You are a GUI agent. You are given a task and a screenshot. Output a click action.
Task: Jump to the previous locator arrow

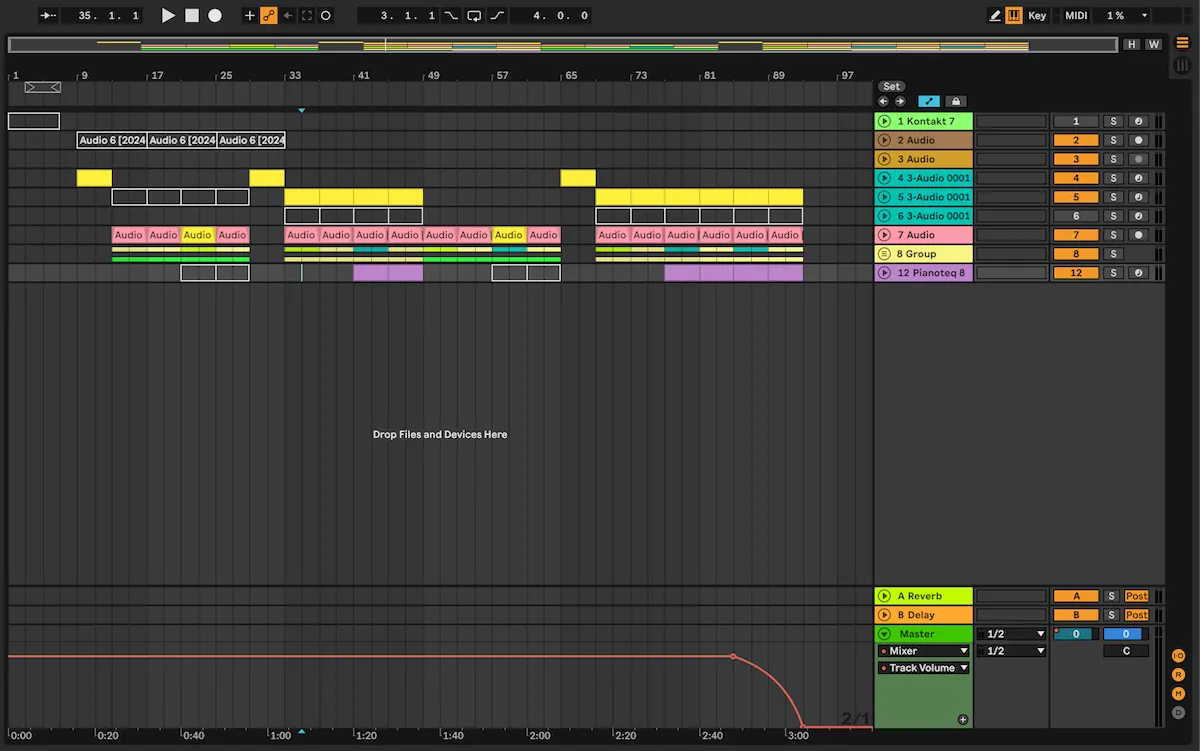[x=883, y=101]
